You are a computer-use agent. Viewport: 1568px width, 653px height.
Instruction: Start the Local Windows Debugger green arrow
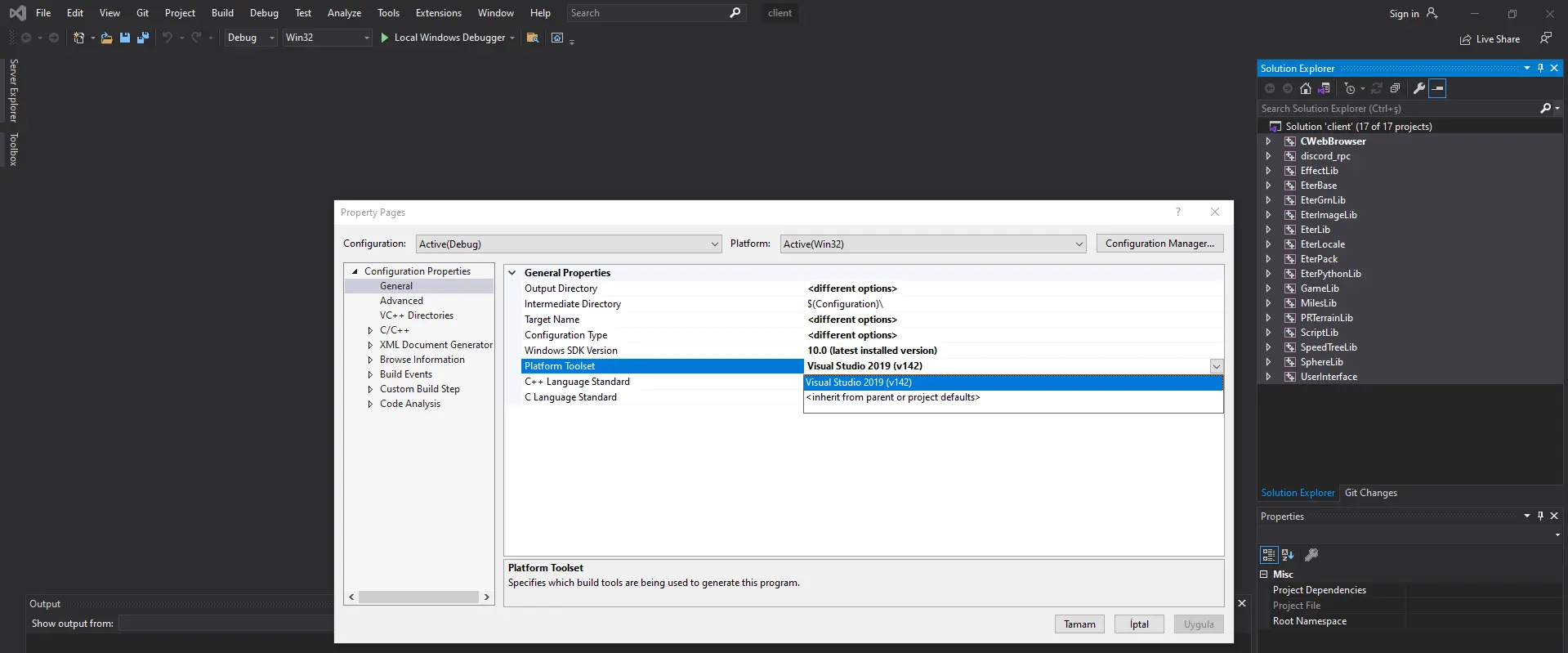385,38
